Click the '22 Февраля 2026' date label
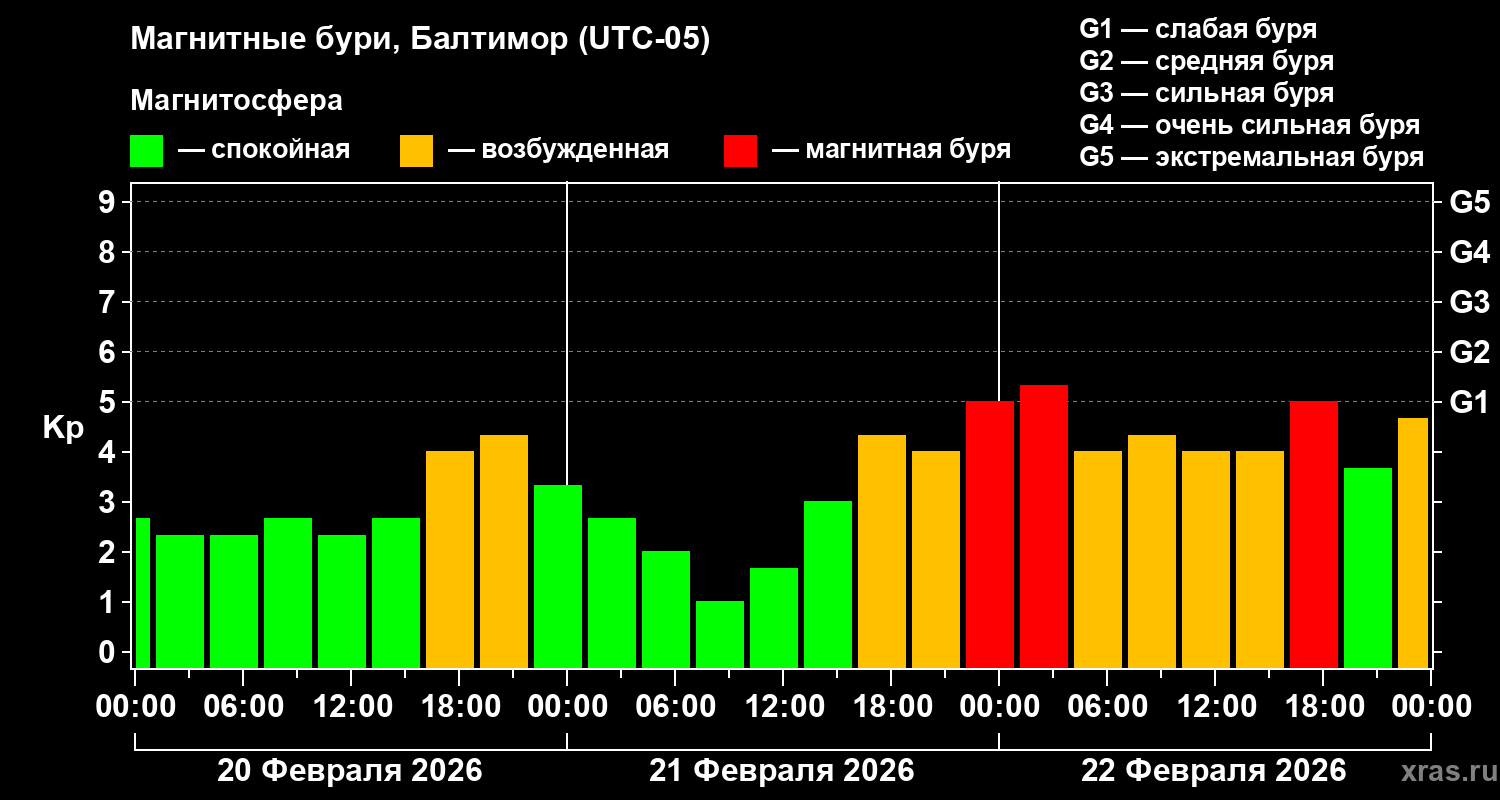 (1214, 771)
